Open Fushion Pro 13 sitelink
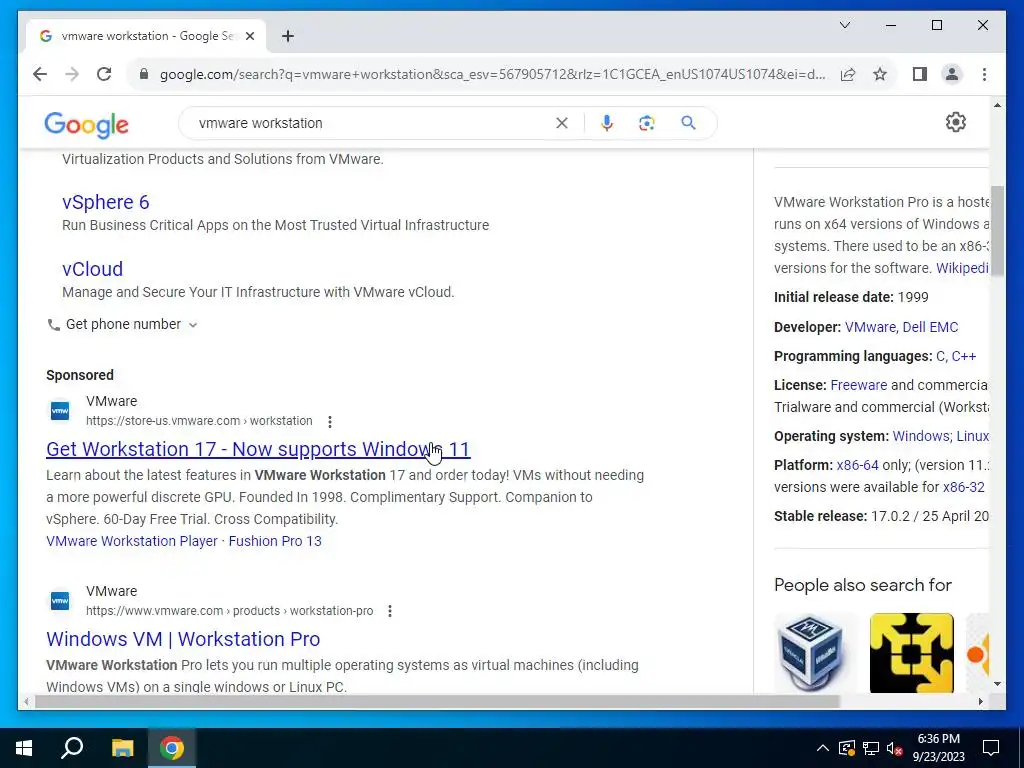Screen dimensions: 1024x768 [275, 541]
